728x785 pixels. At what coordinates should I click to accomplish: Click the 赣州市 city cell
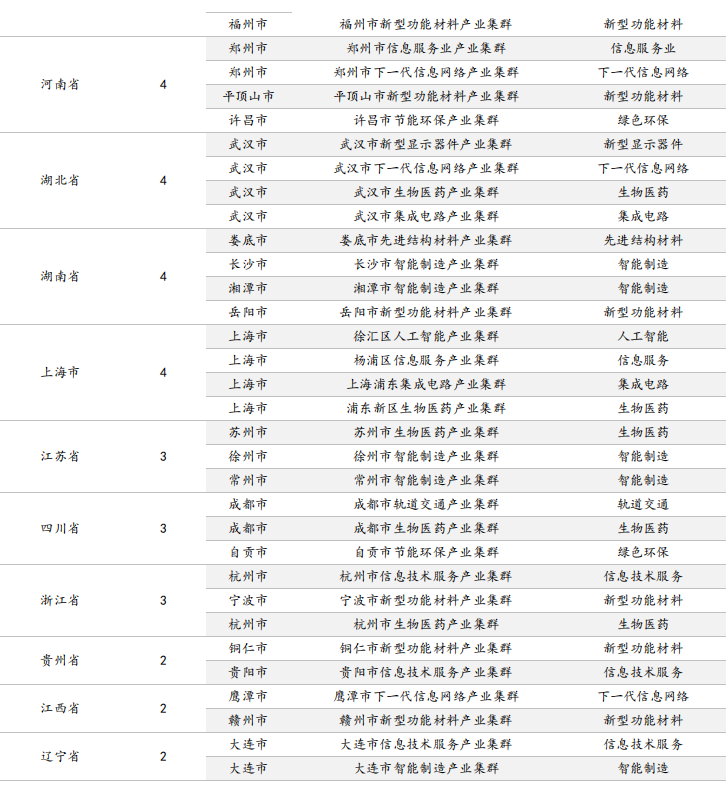(248, 720)
